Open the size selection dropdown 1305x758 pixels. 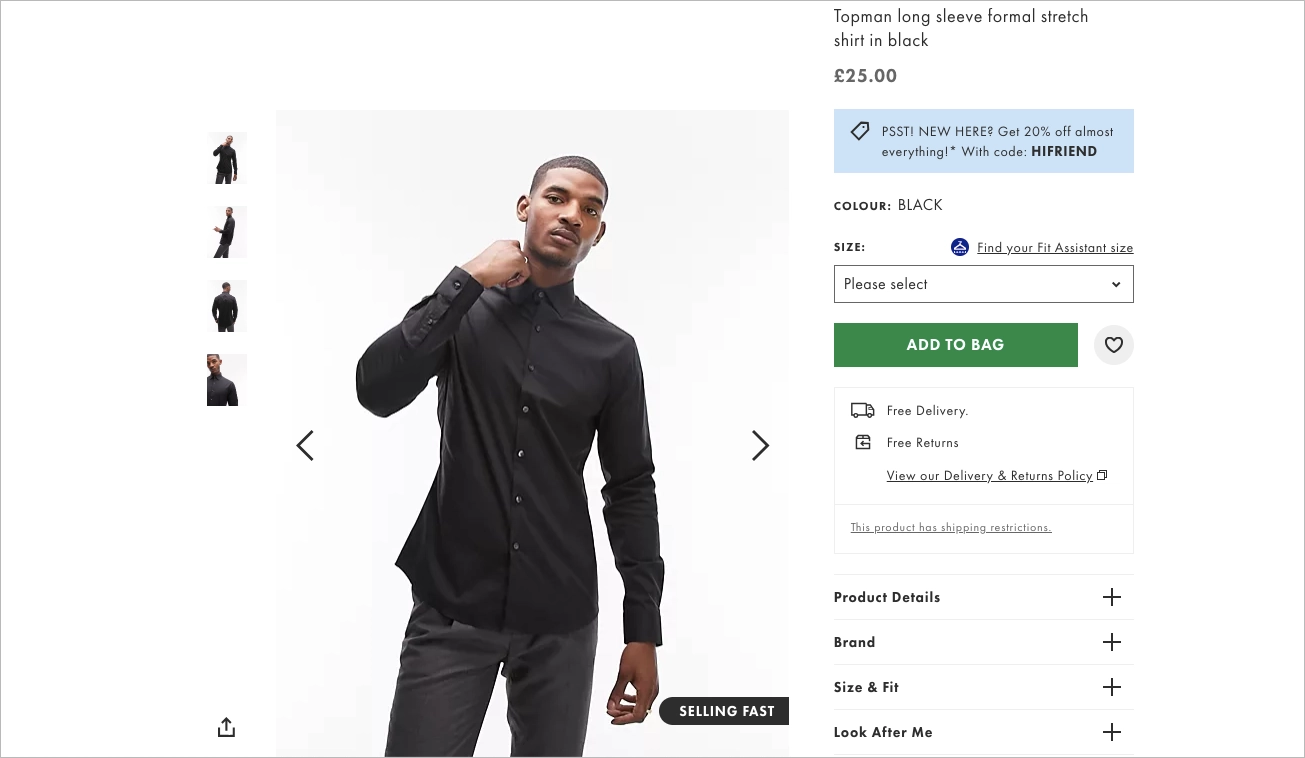coord(983,284)
